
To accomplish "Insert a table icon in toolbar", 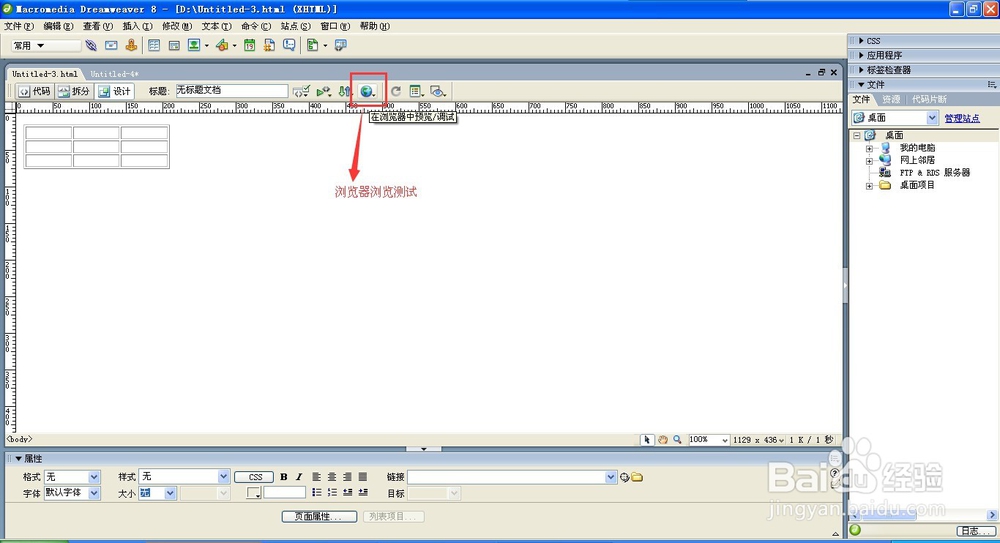I will click(x=154, y=45).
